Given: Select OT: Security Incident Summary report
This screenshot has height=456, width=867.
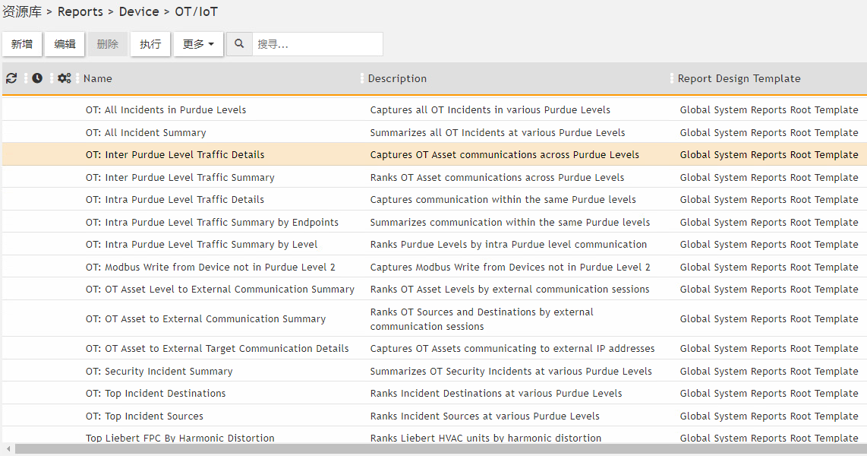Looking at the screenshot, I should (x=159, y=371).
